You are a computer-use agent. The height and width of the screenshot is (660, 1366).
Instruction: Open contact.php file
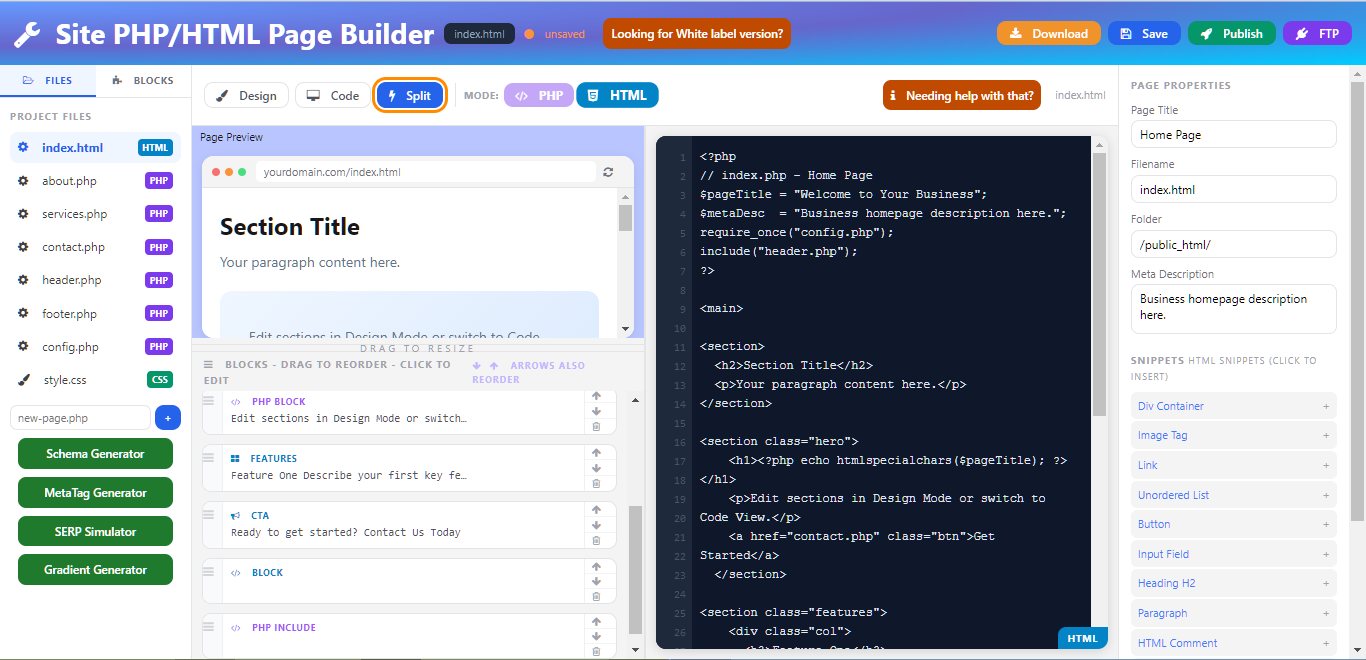coord(95,247)
